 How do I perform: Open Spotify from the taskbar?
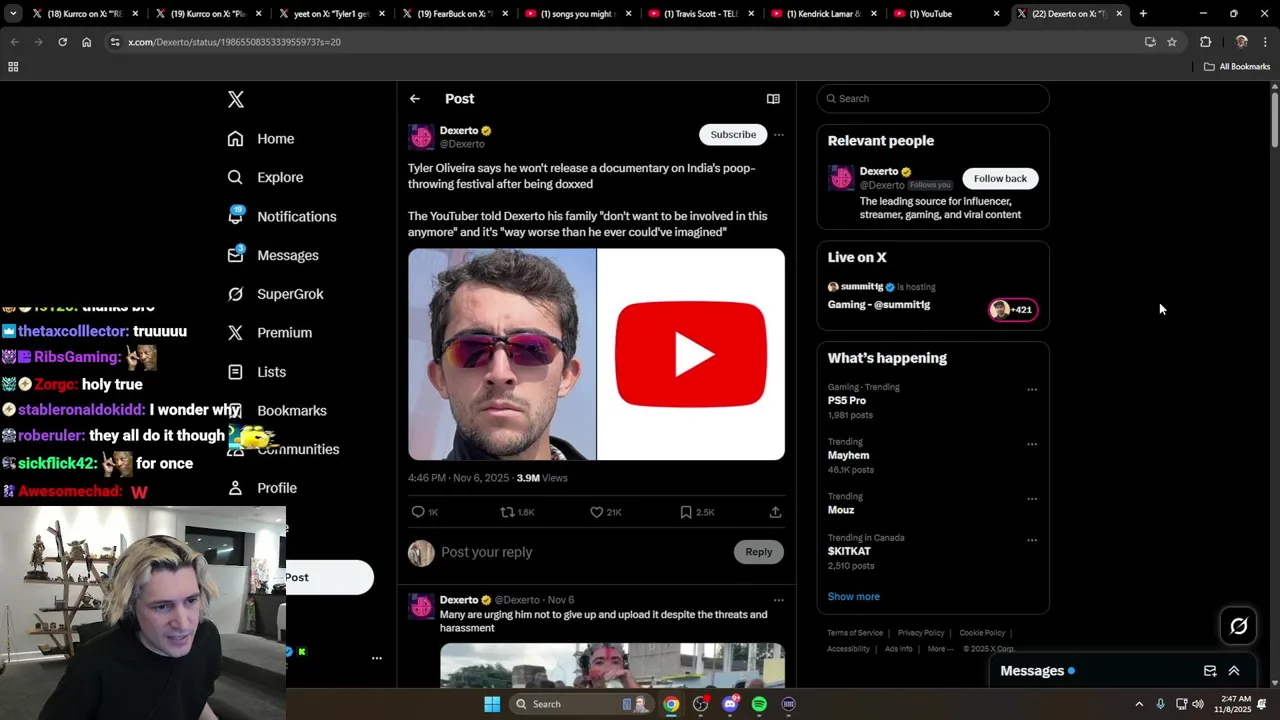click(x=759, y=704)
